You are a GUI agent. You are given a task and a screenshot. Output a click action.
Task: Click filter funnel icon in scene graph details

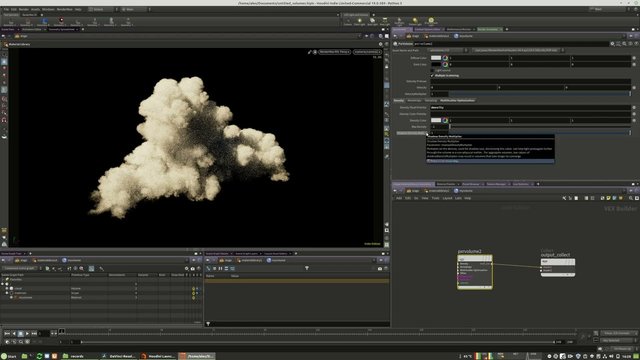point(307,268)
